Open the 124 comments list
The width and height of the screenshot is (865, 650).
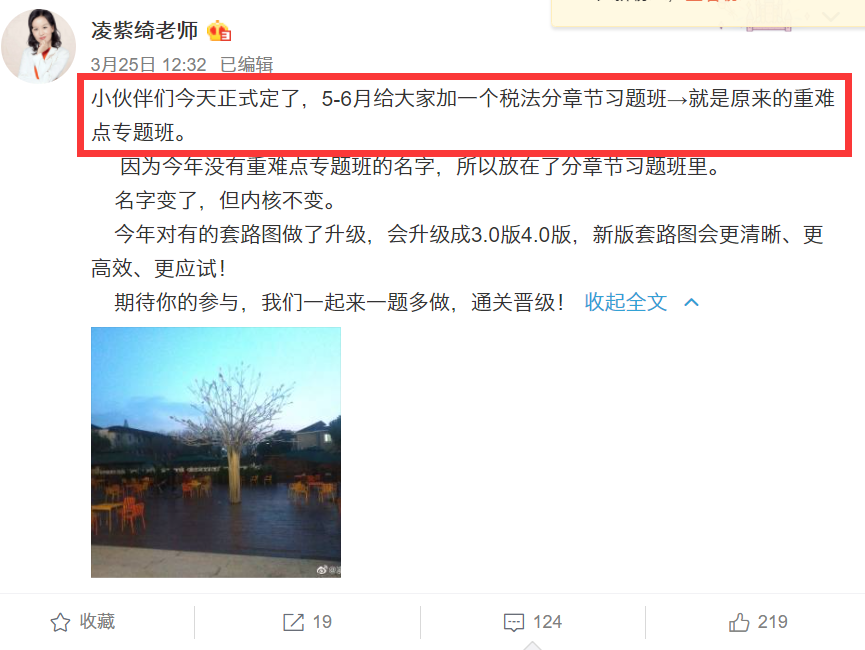tap(547, 622)
